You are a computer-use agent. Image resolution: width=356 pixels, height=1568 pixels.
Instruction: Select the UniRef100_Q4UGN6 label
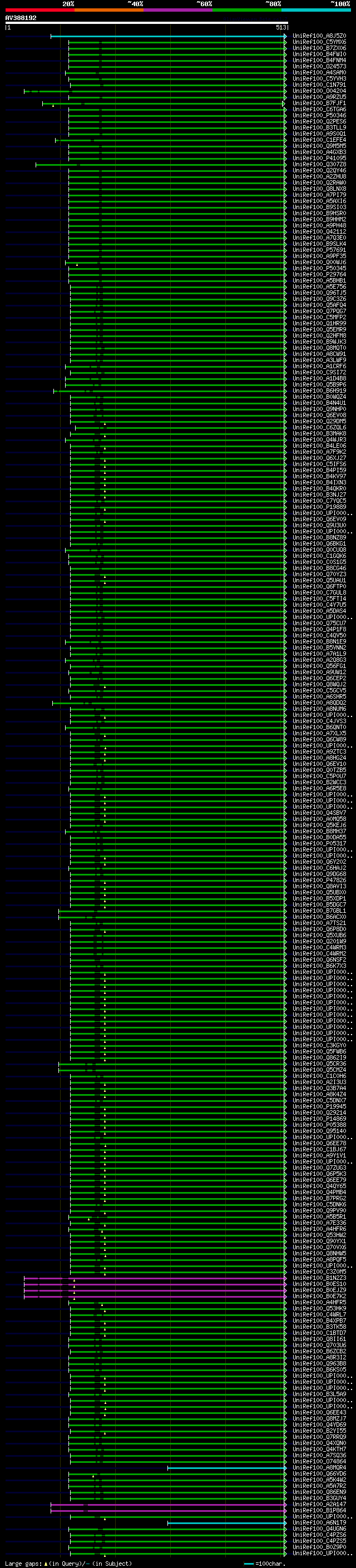[319, 1529]
